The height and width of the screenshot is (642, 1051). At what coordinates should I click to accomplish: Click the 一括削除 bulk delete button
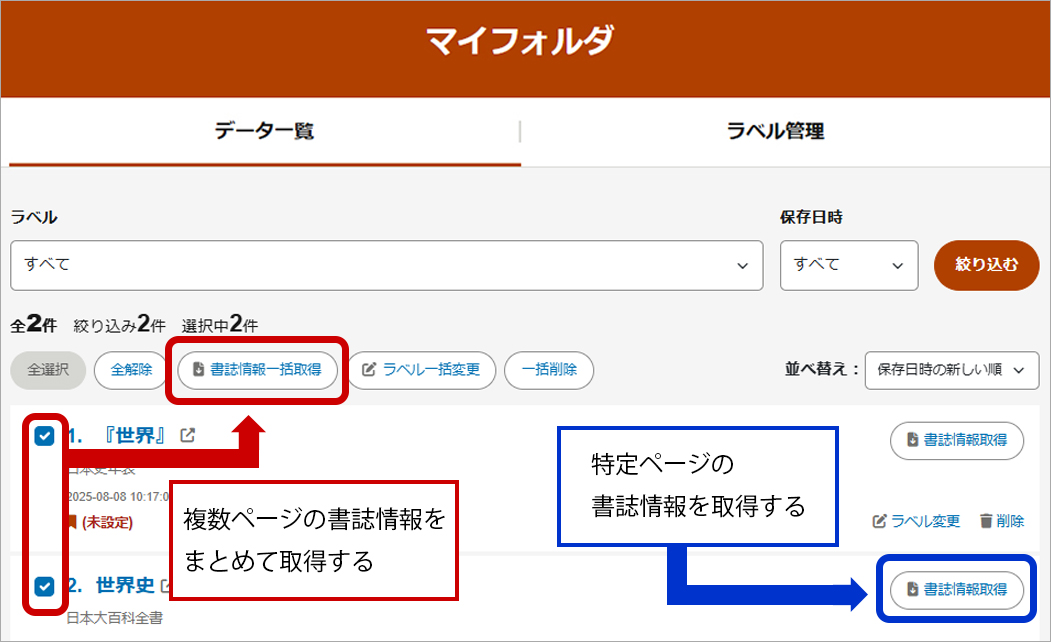coord(549,370)
